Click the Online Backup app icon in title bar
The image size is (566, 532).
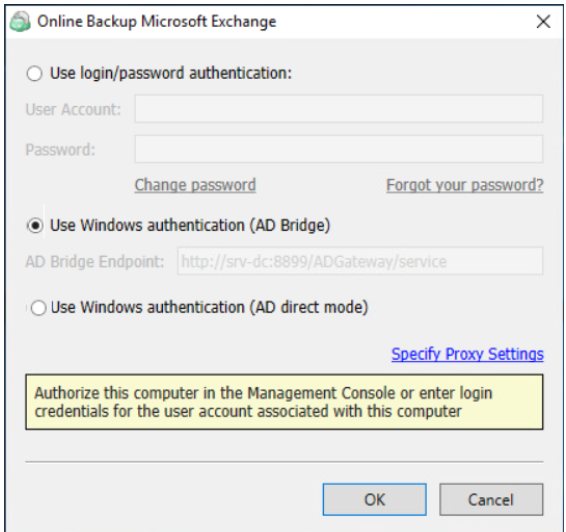pyautogui.click(x=20, y=21)
